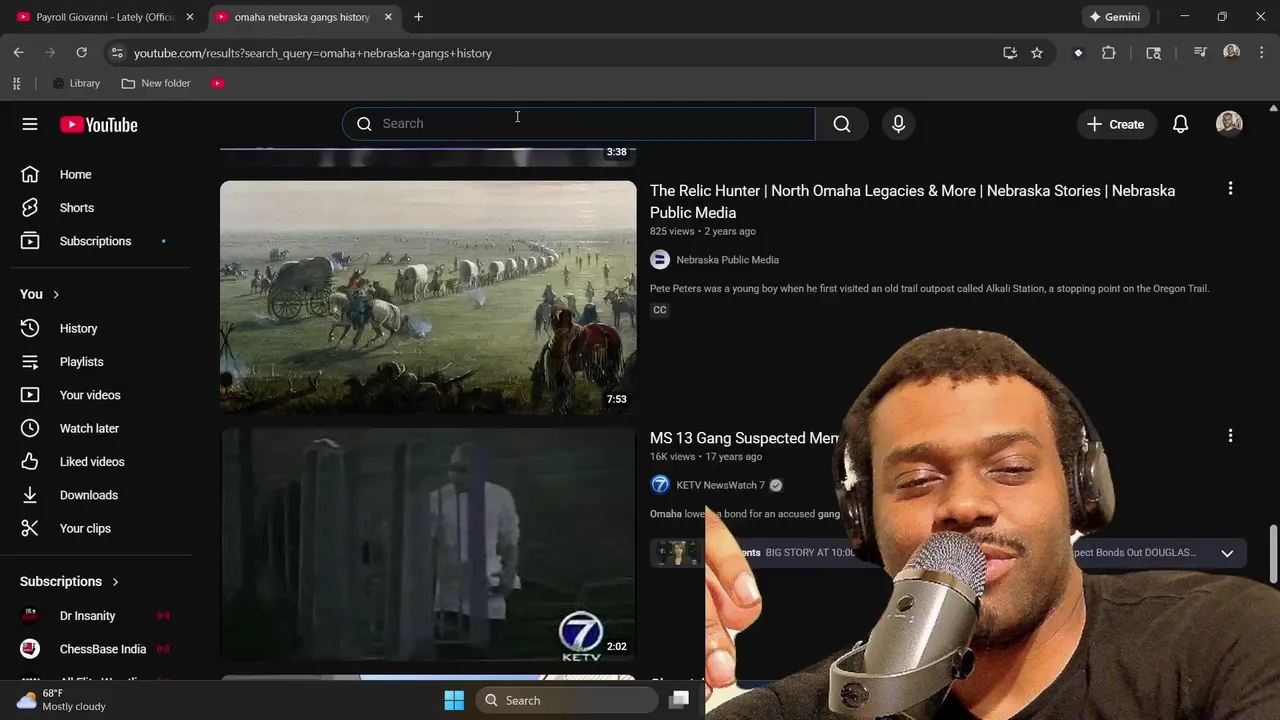Image resolution: width=1280 pixels, height=720 pixels.
Task: Click the Create button
Action: 1115,124
